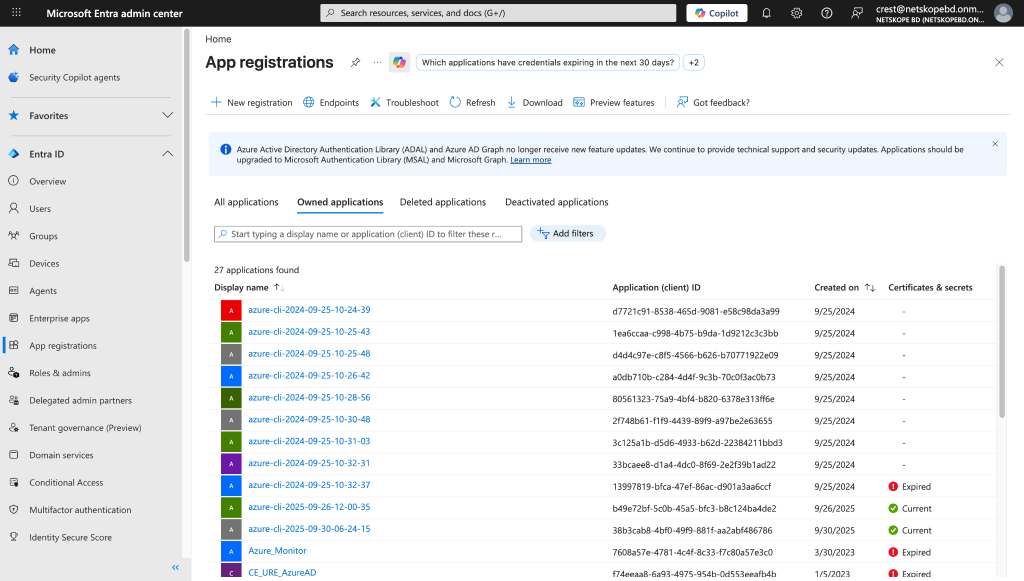Open azure-cli-2025-09-26-12-00-35 app
Screen dimensions: 1024x581
[309, 507]
